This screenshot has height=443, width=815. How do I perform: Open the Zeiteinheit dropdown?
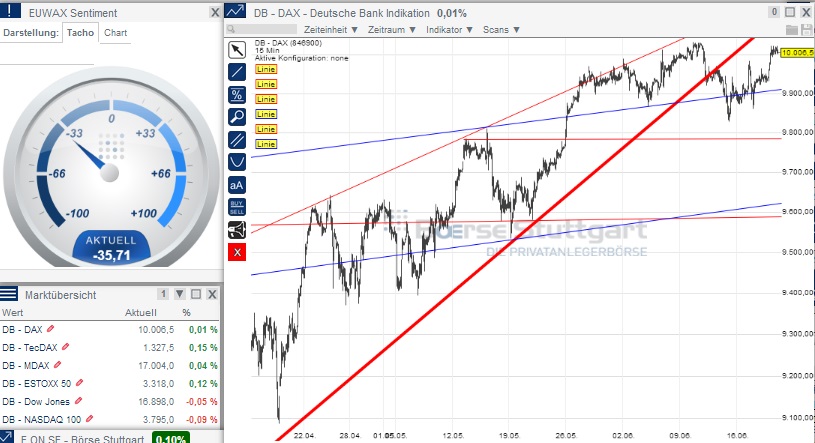[x=331, y=30]
